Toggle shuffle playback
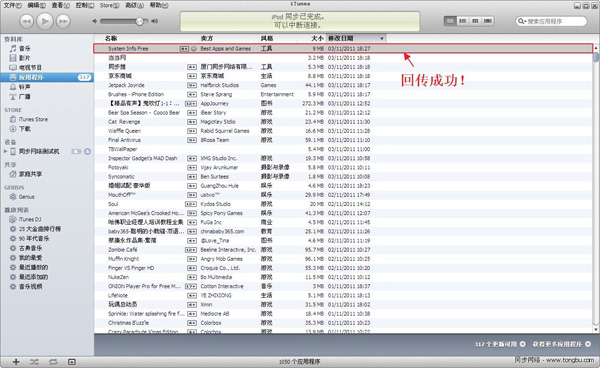 pos(34,361)
